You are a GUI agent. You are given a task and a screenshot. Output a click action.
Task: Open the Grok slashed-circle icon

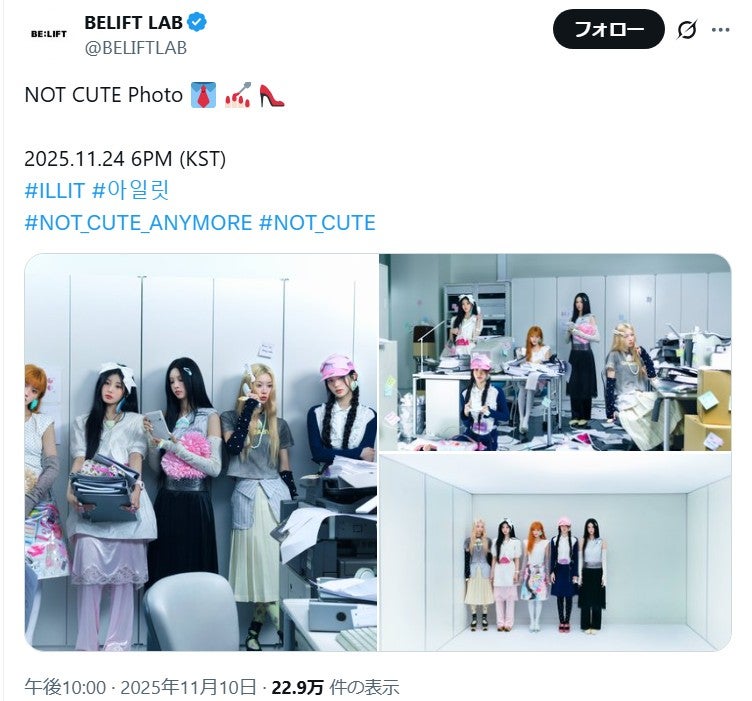click(687, 30)
